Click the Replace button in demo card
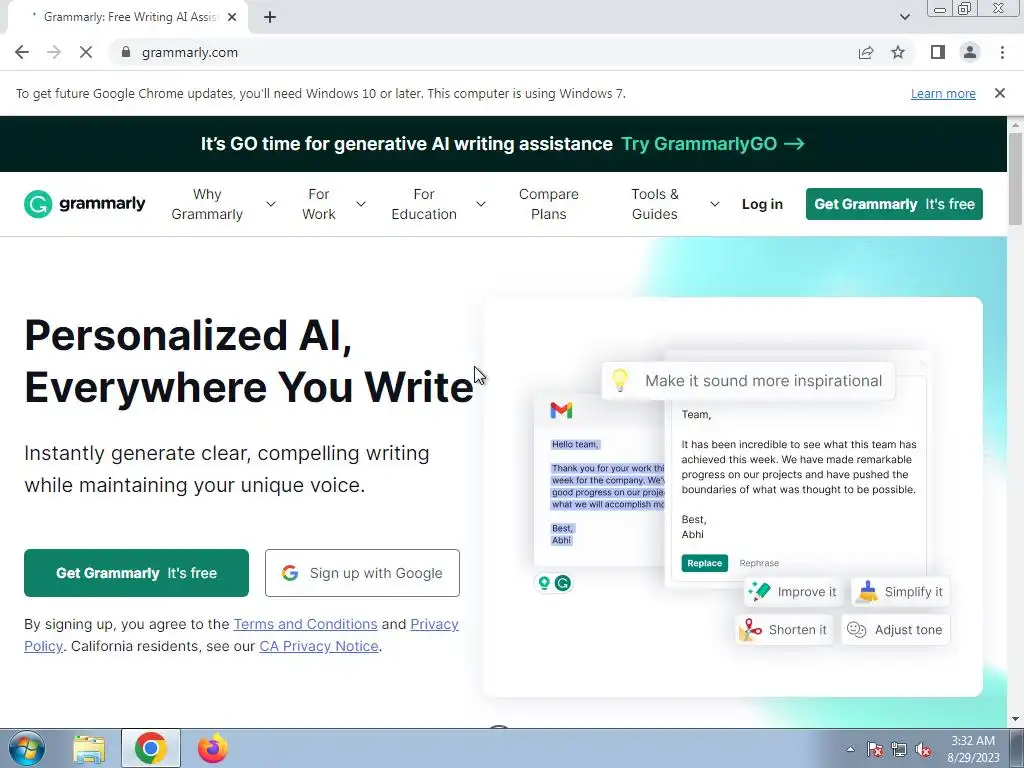This screenshot has width=1024, height=768. click(x=705, y=563)
